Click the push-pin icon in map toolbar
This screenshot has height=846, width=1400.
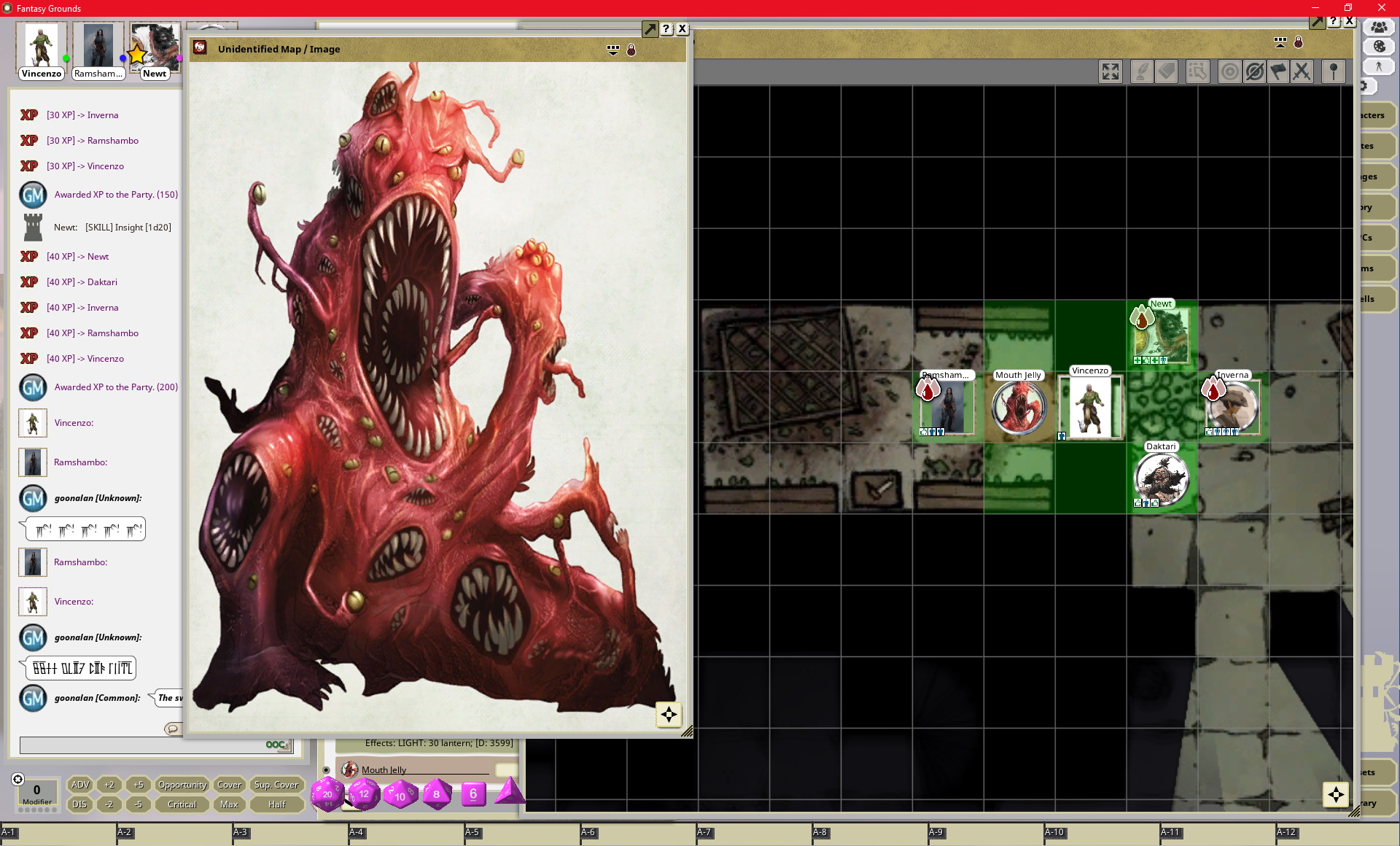(x=1334, y=71)
